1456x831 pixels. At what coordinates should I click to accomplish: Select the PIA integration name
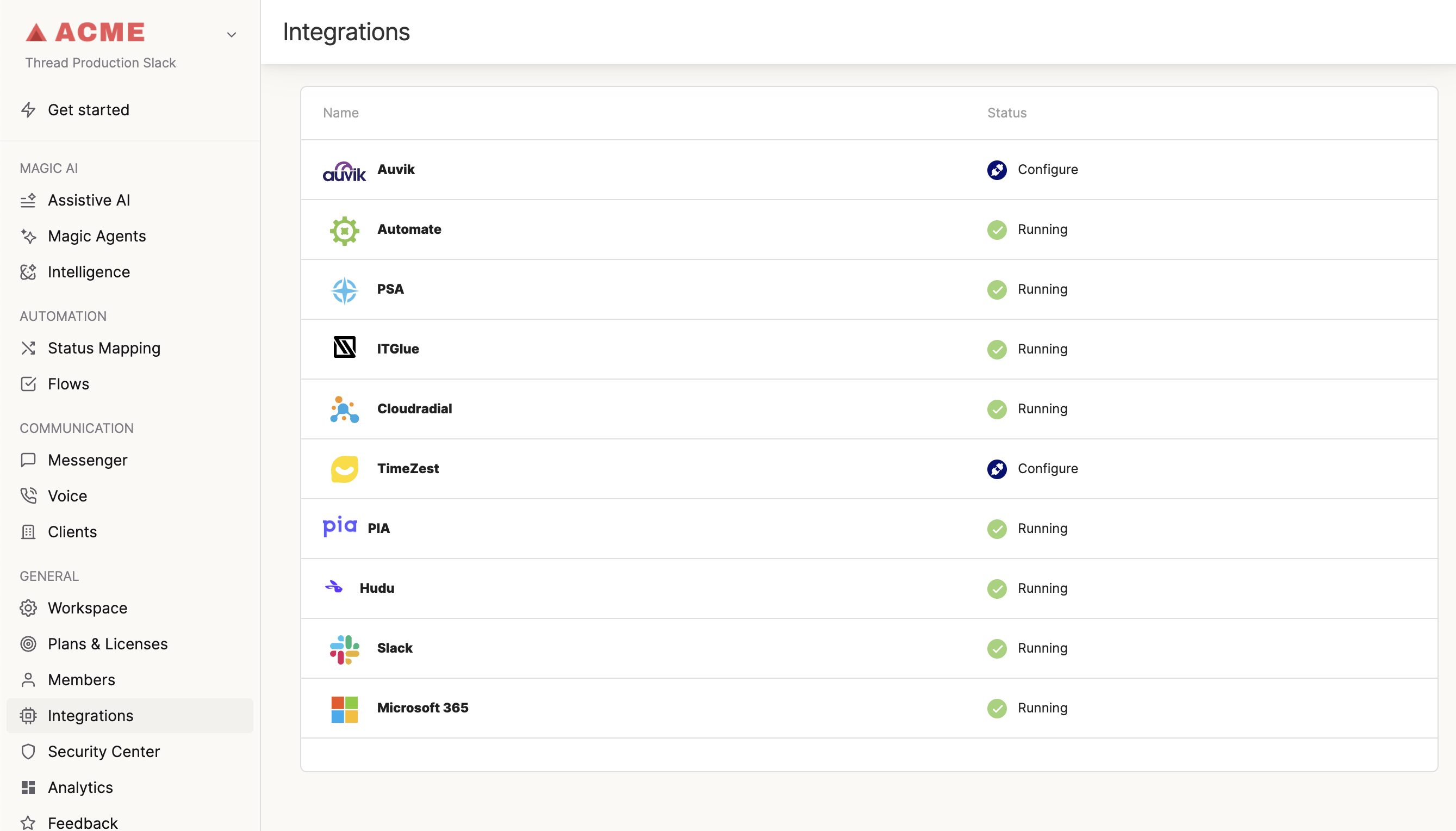tap(379, 528)
